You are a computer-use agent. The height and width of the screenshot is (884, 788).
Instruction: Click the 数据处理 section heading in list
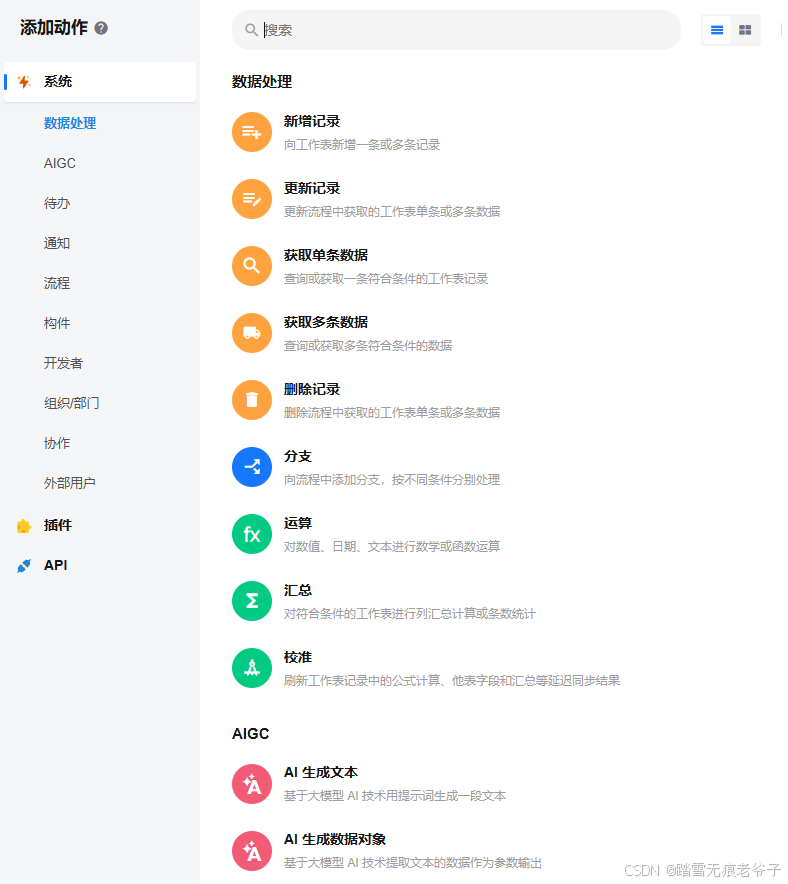(x=262, y=82)
